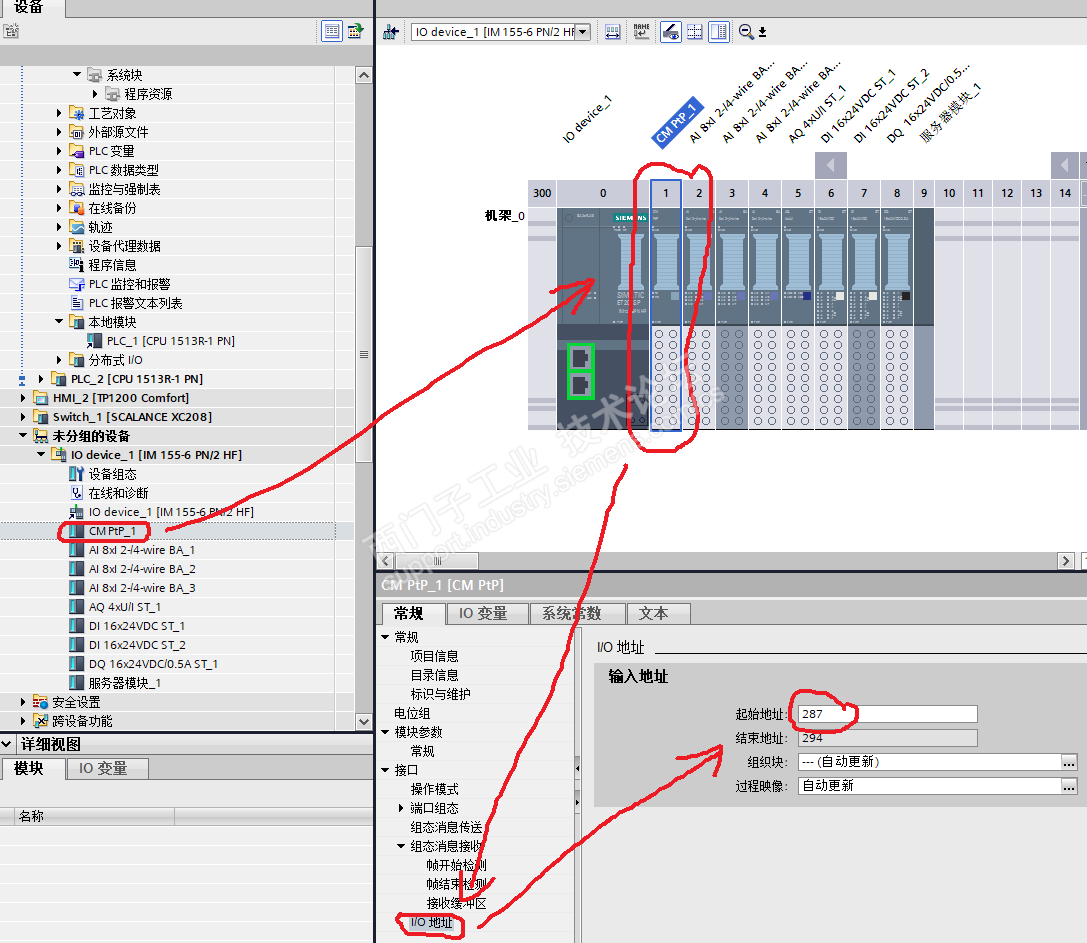The image size is (1087, 943).
Task: Select 服务器模块_1 server module icon
Action: click(76, 683)
